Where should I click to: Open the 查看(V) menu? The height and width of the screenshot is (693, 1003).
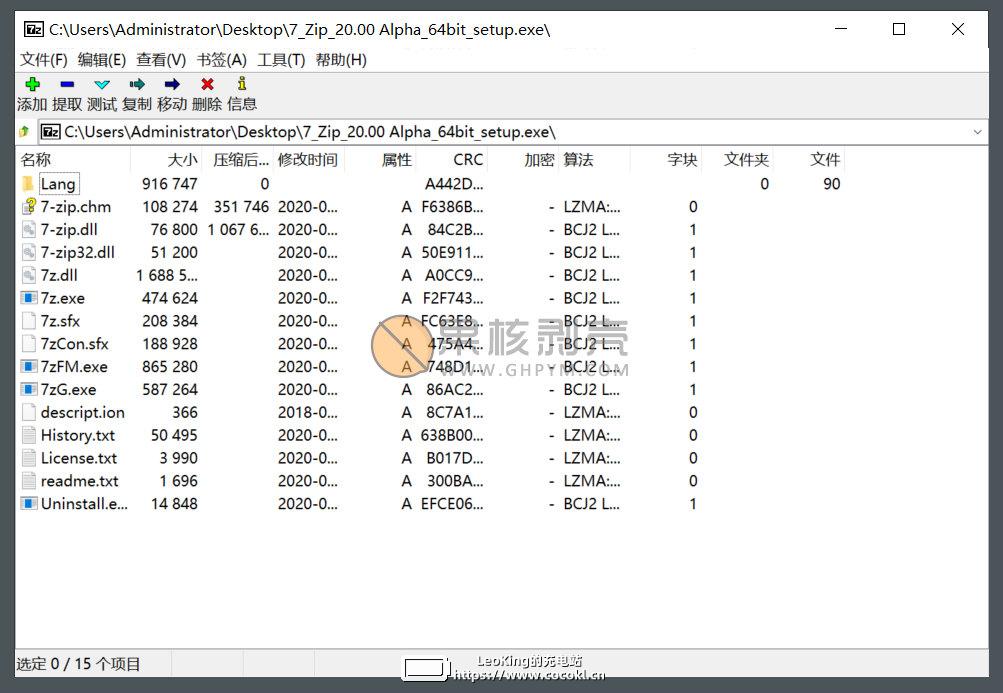(161, 60)
